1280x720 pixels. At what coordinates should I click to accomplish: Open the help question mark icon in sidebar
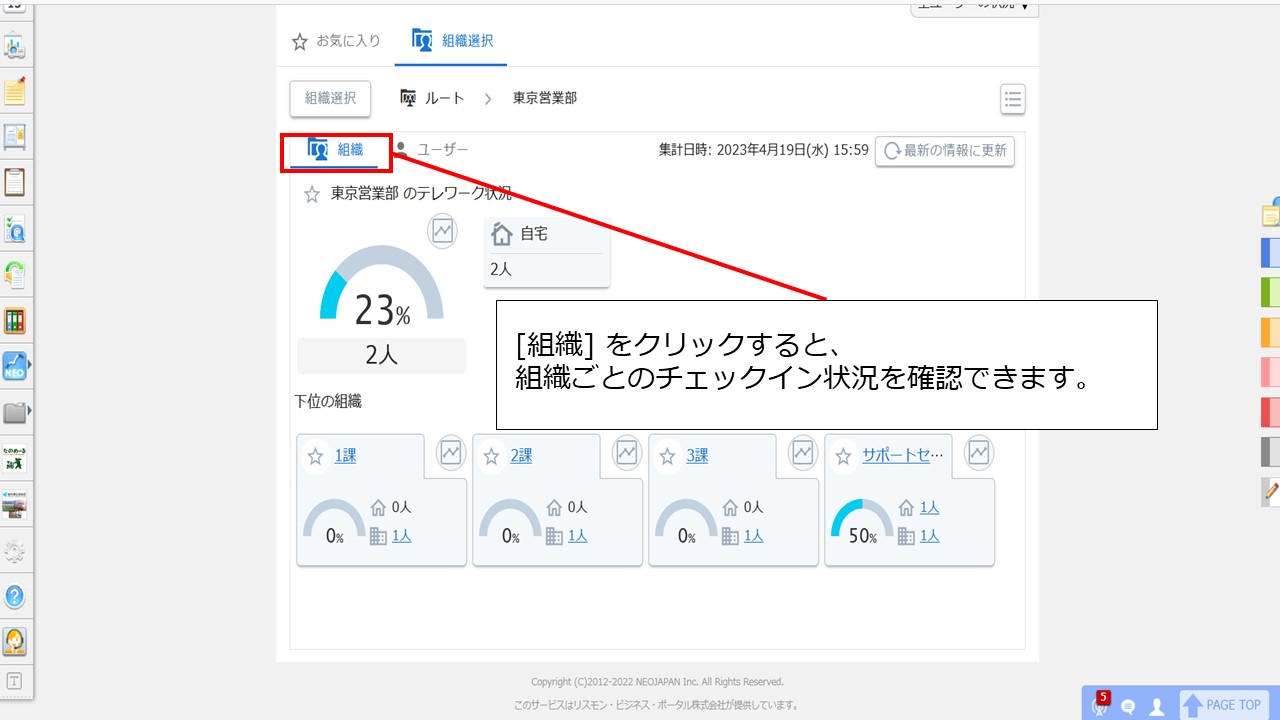[x=15, y=597]
